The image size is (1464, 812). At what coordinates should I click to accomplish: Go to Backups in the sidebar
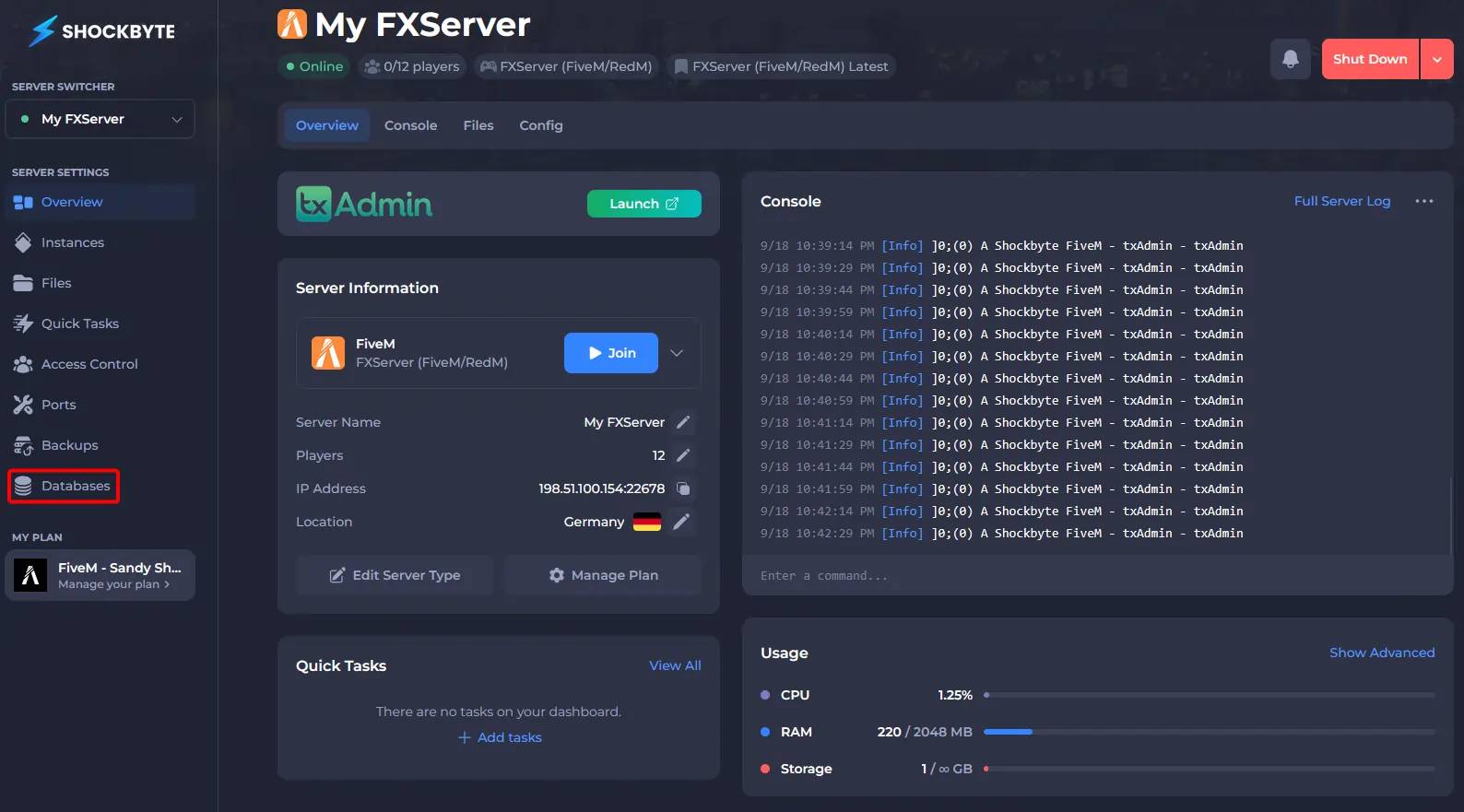click(x=69, y=445)
